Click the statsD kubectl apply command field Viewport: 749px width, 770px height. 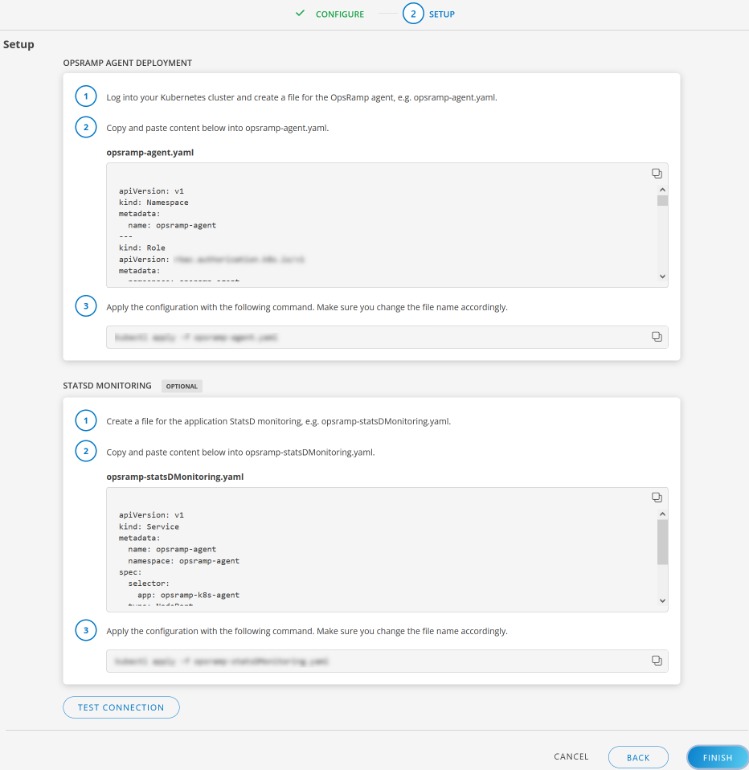[x=387, y=661]
